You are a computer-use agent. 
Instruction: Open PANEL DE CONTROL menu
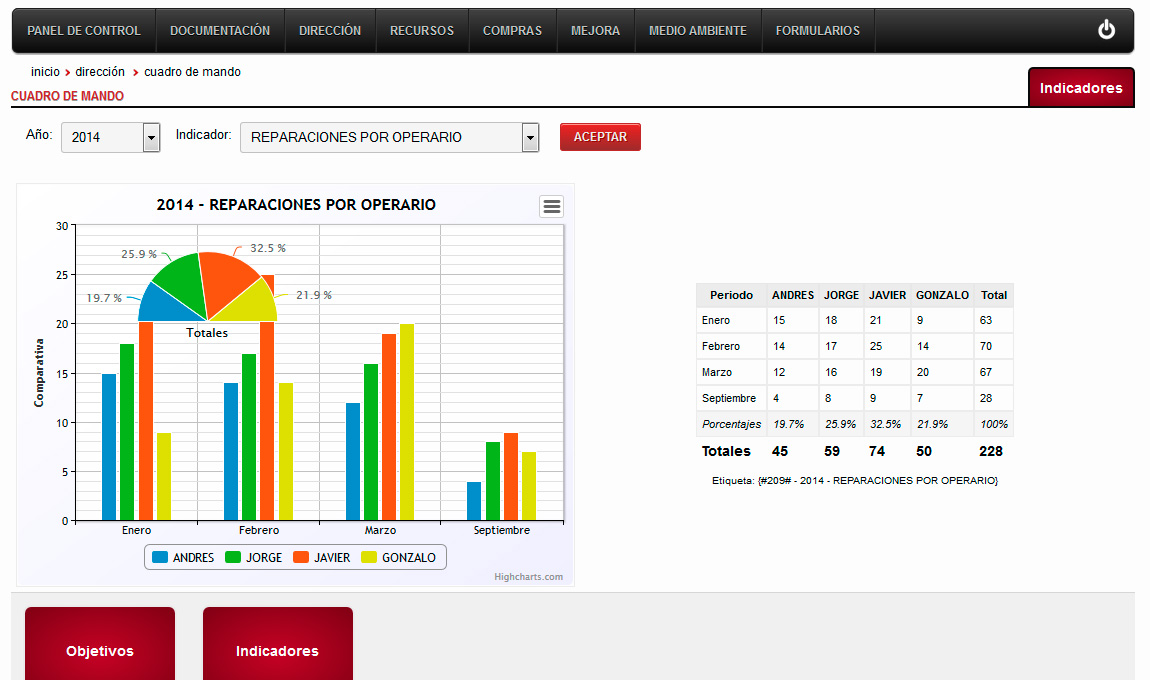[x=84, y=31]
